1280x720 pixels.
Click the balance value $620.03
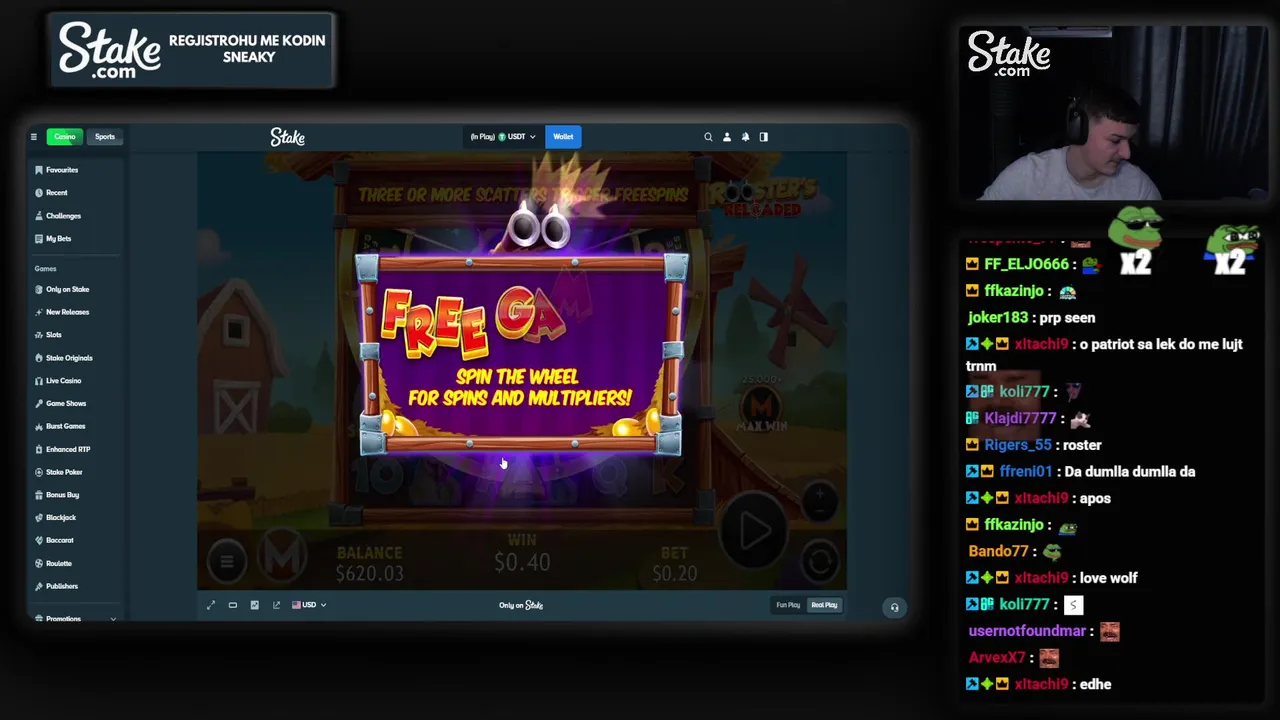tap(369, 574)
